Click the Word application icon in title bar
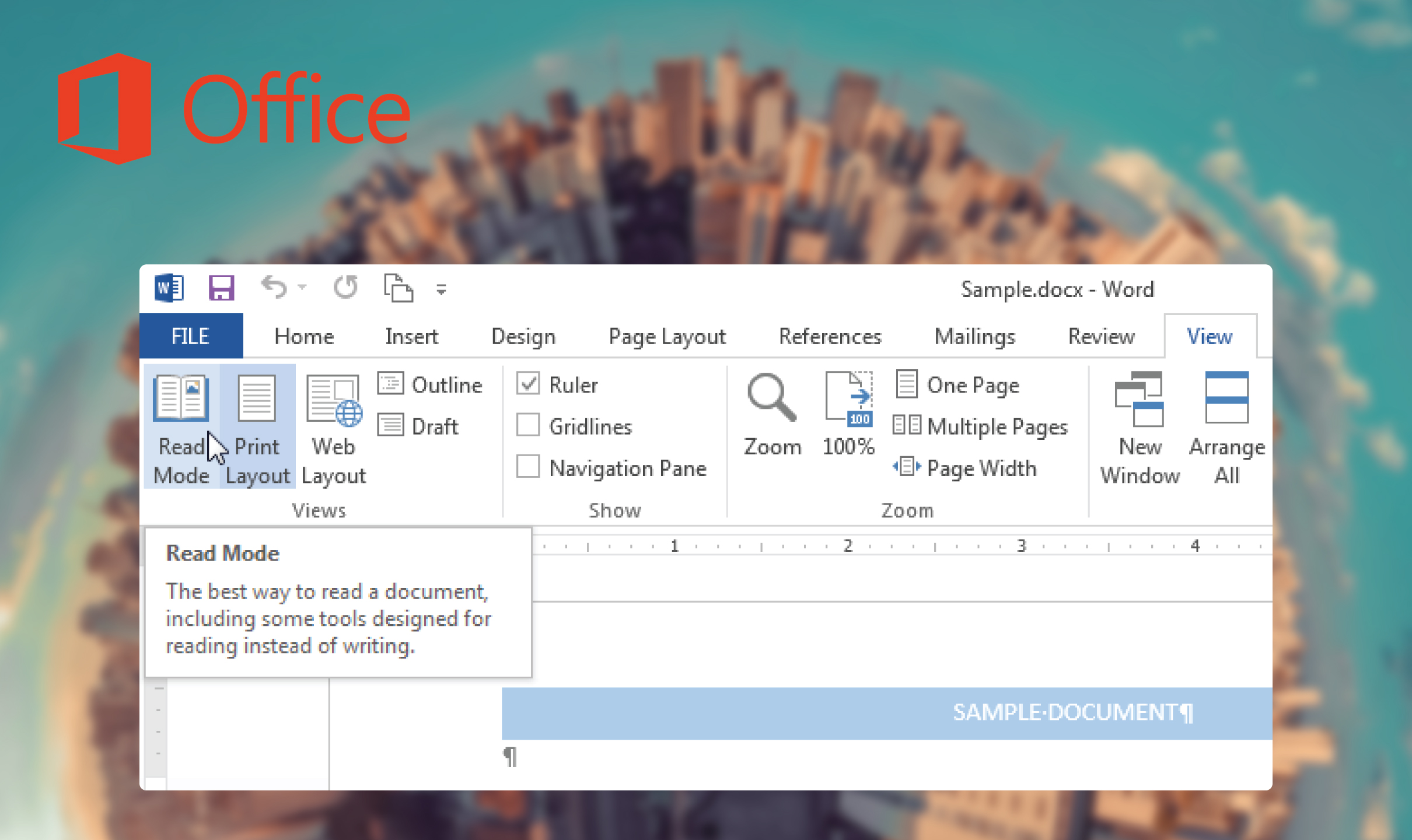1412x840 pixels. 169,288
